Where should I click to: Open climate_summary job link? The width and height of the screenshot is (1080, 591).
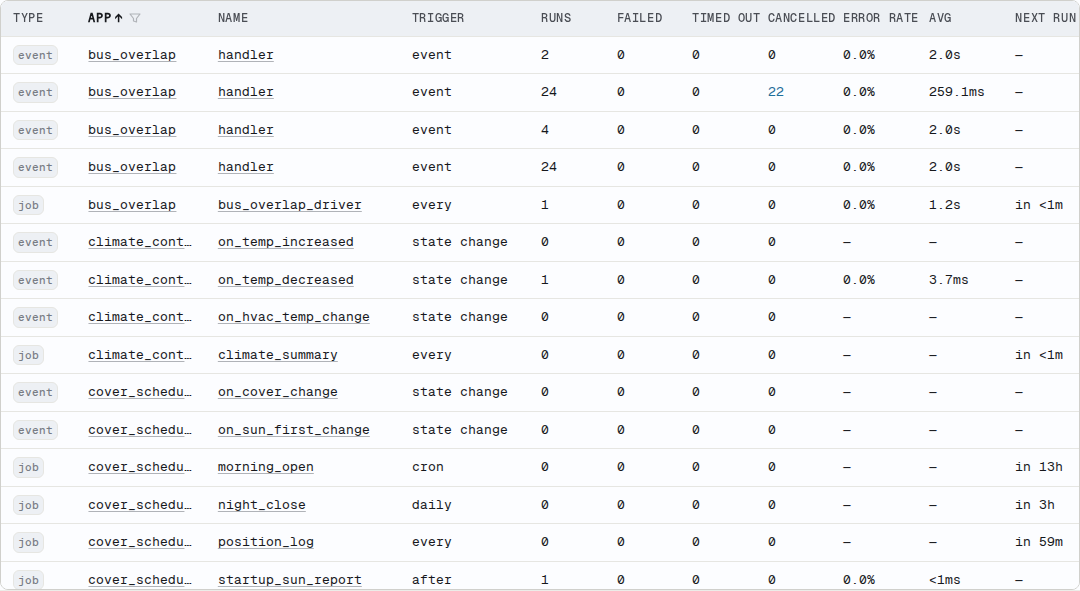[278, 355]
